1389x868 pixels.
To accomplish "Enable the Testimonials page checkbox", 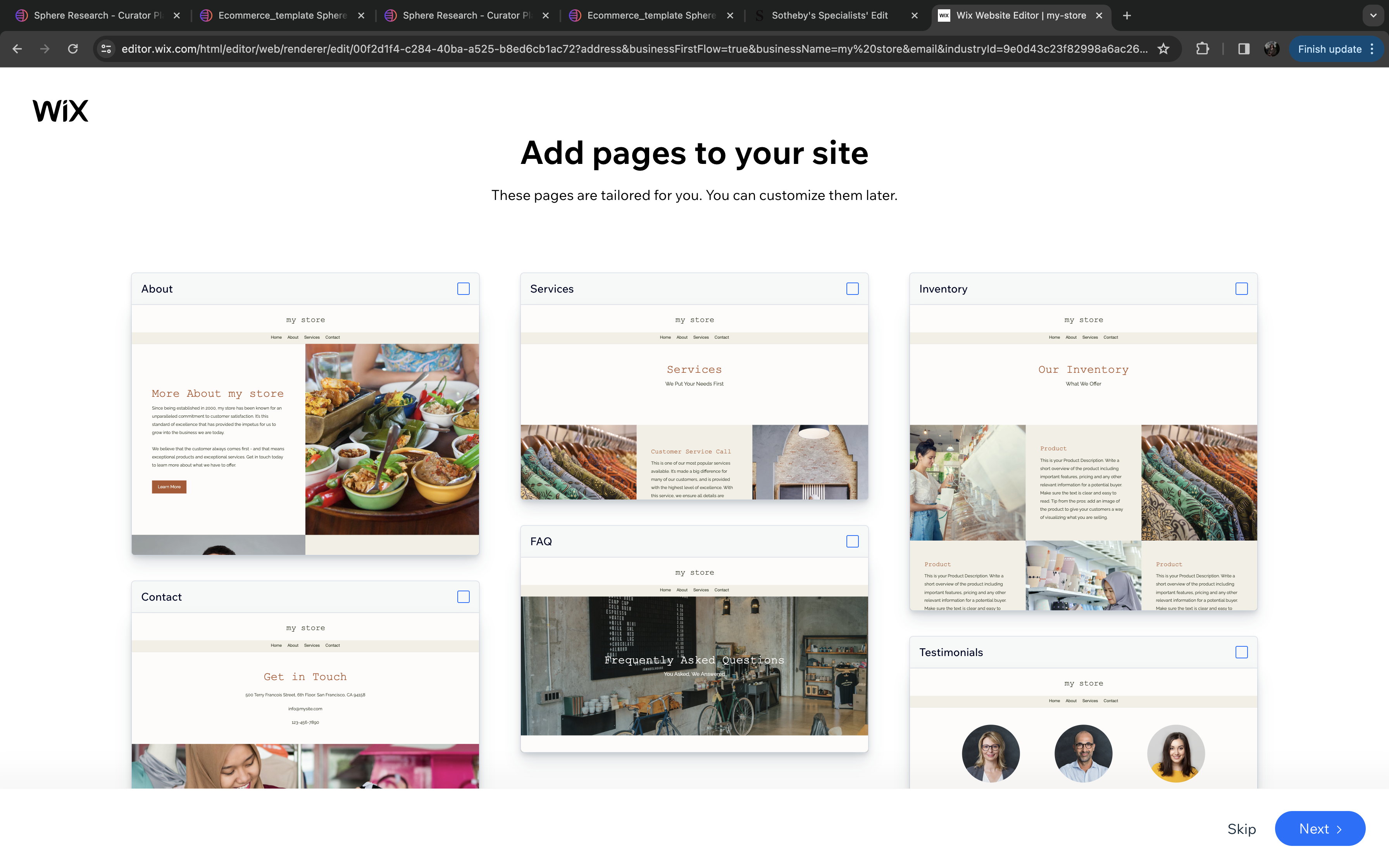I will pos(1241,652).
